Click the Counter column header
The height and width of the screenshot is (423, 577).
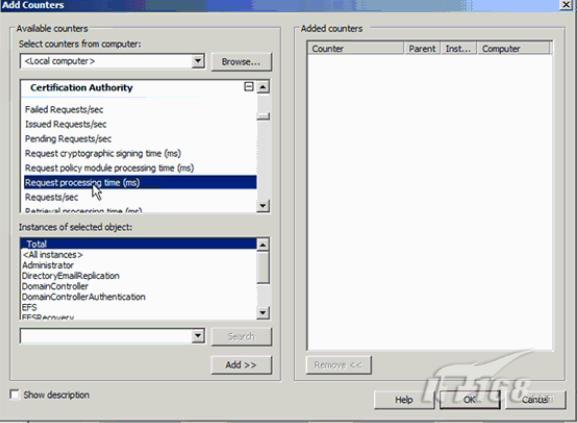(x=355, y=48)
